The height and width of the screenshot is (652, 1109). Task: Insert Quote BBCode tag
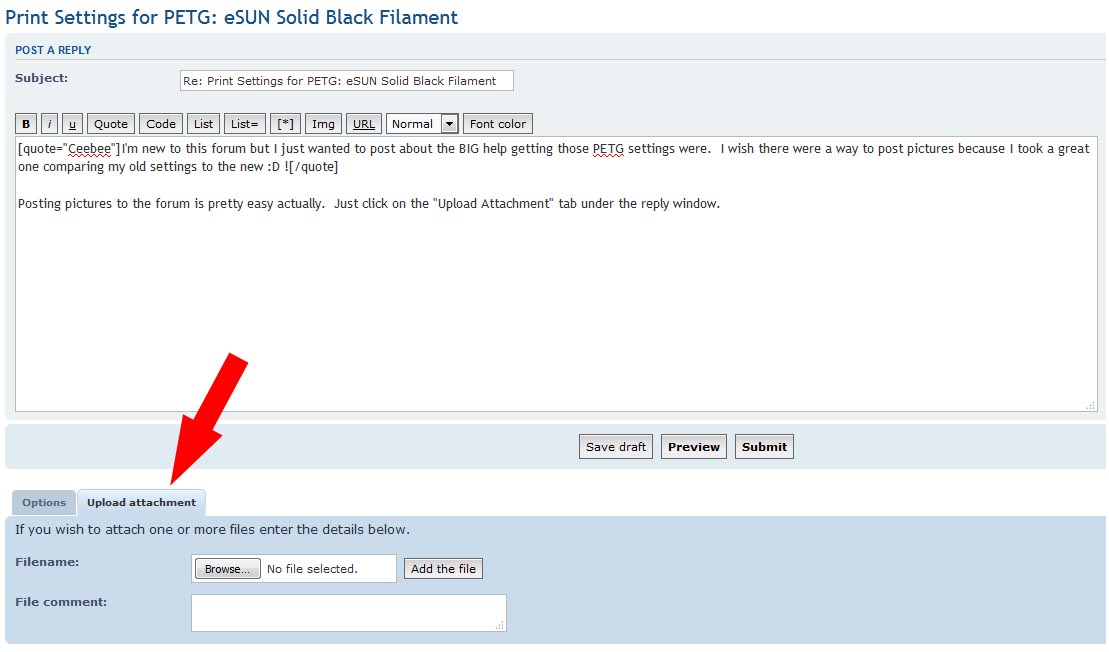click(x=111, y=124)
